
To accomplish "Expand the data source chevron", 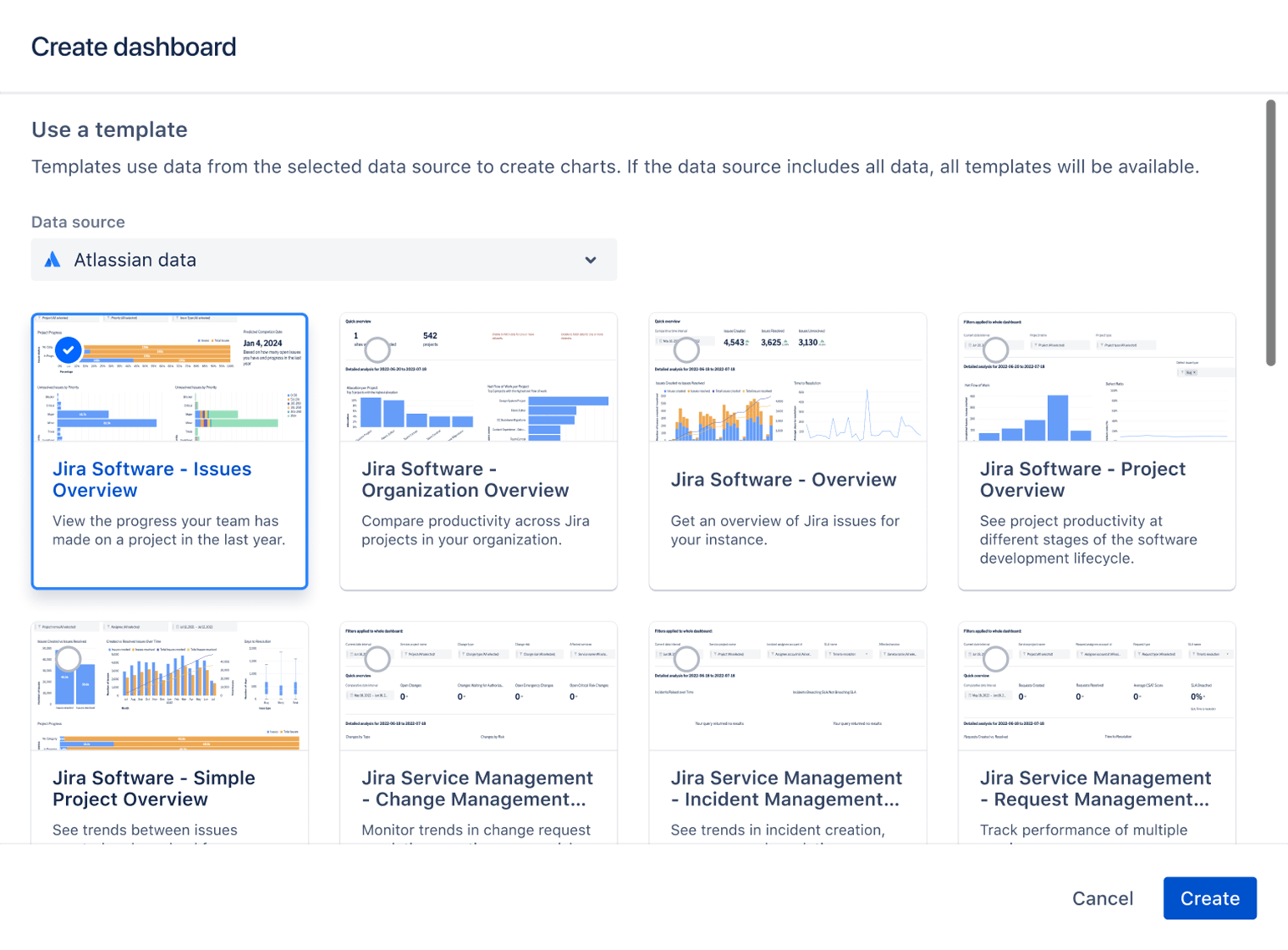I will (591, 260).
